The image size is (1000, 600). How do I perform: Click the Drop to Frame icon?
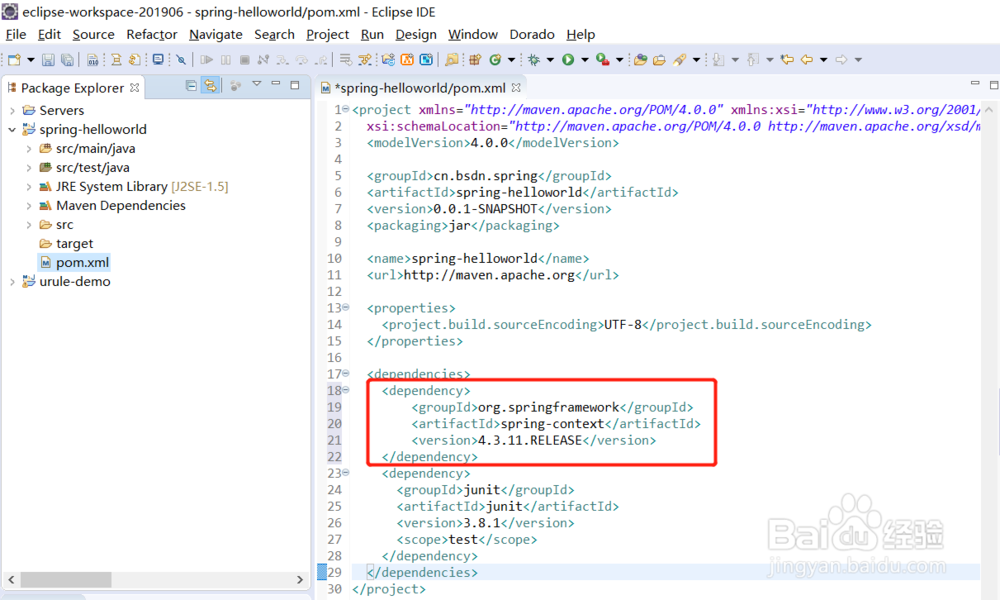[x=345, y=60]
